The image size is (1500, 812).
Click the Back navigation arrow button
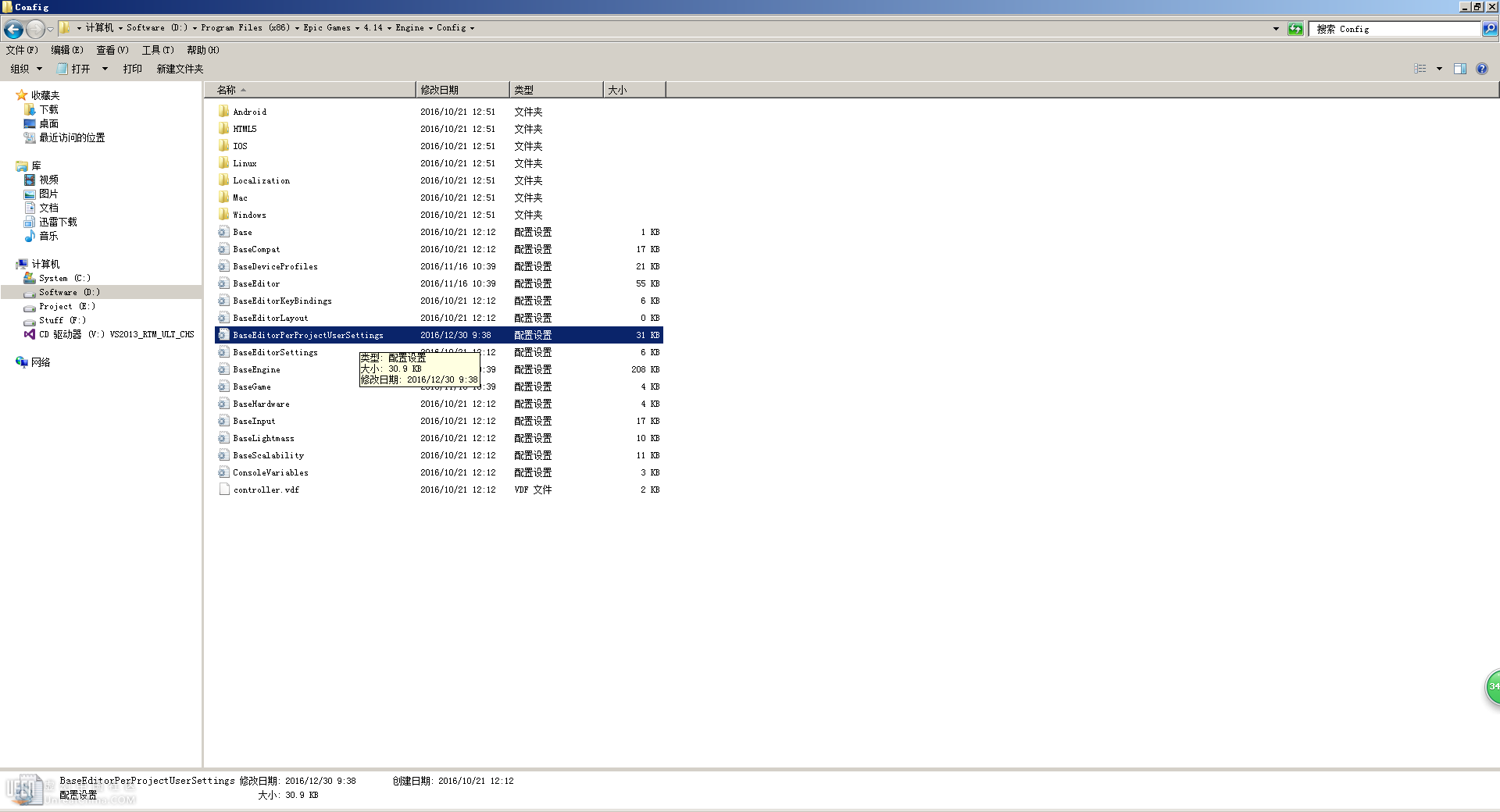click(x=13, y=29)
